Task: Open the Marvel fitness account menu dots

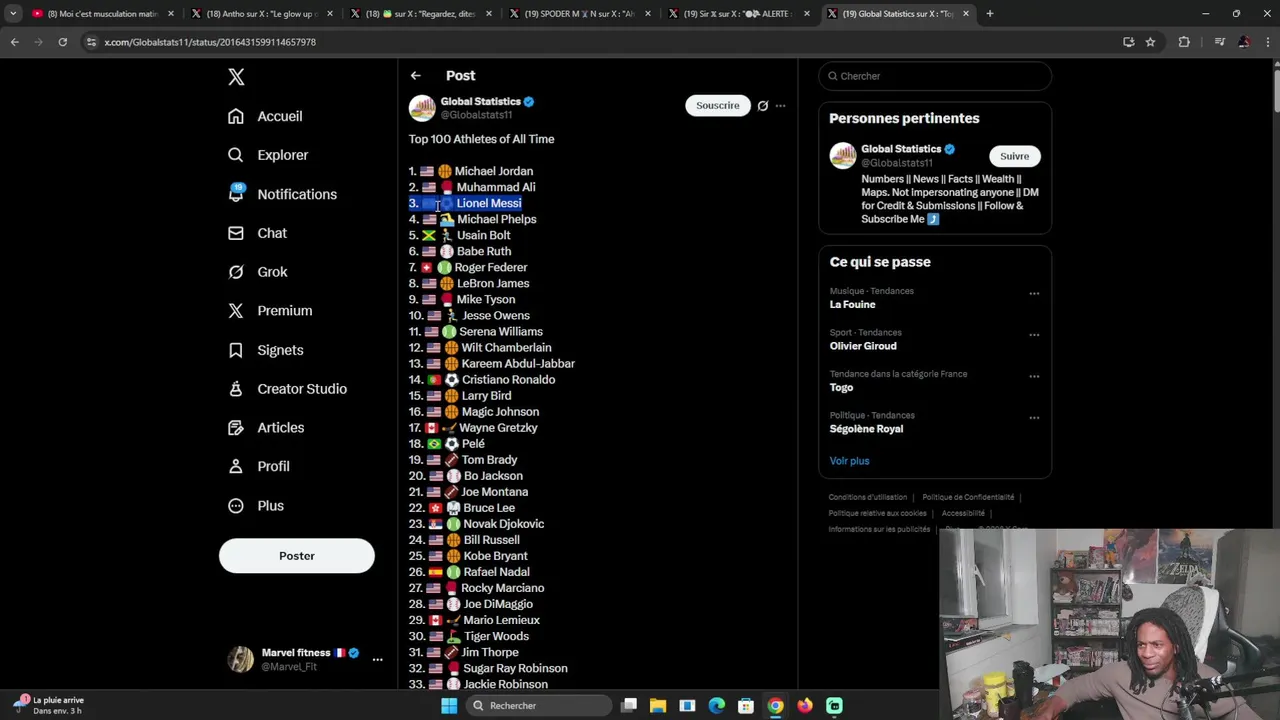Action: pyautogui.click(x=377, y=660)
